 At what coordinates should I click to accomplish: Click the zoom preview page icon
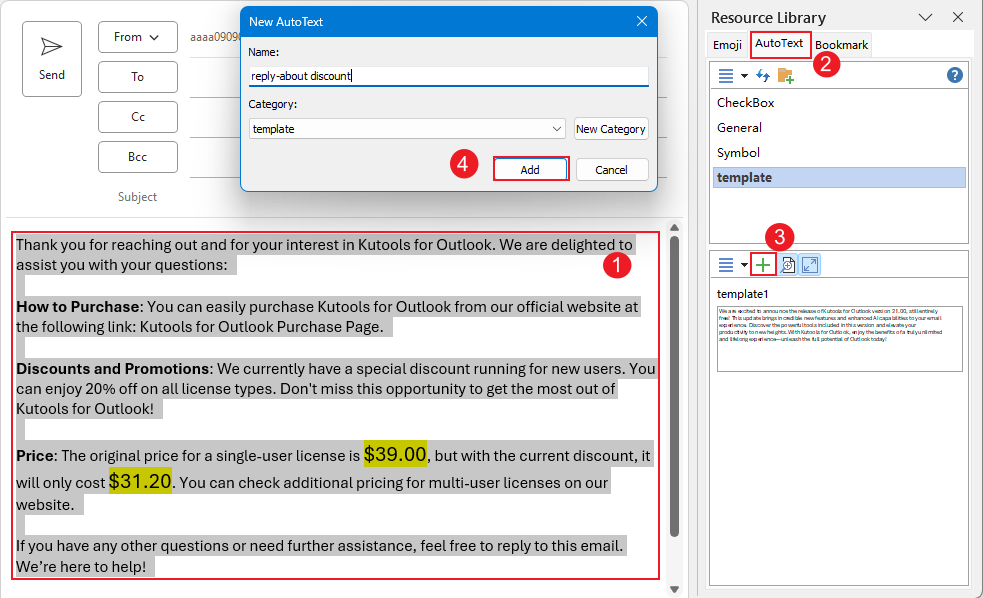(788, 265)
